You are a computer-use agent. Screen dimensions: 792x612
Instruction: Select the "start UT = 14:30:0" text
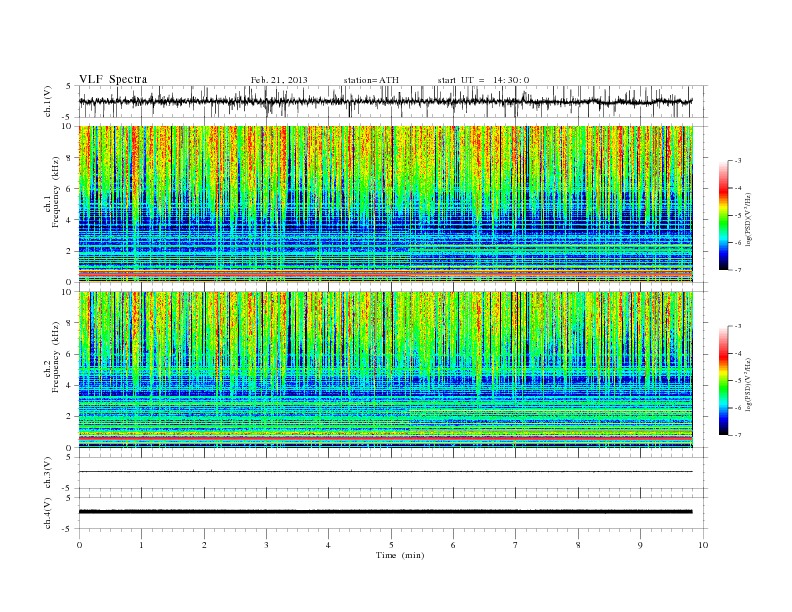point(483,80)
